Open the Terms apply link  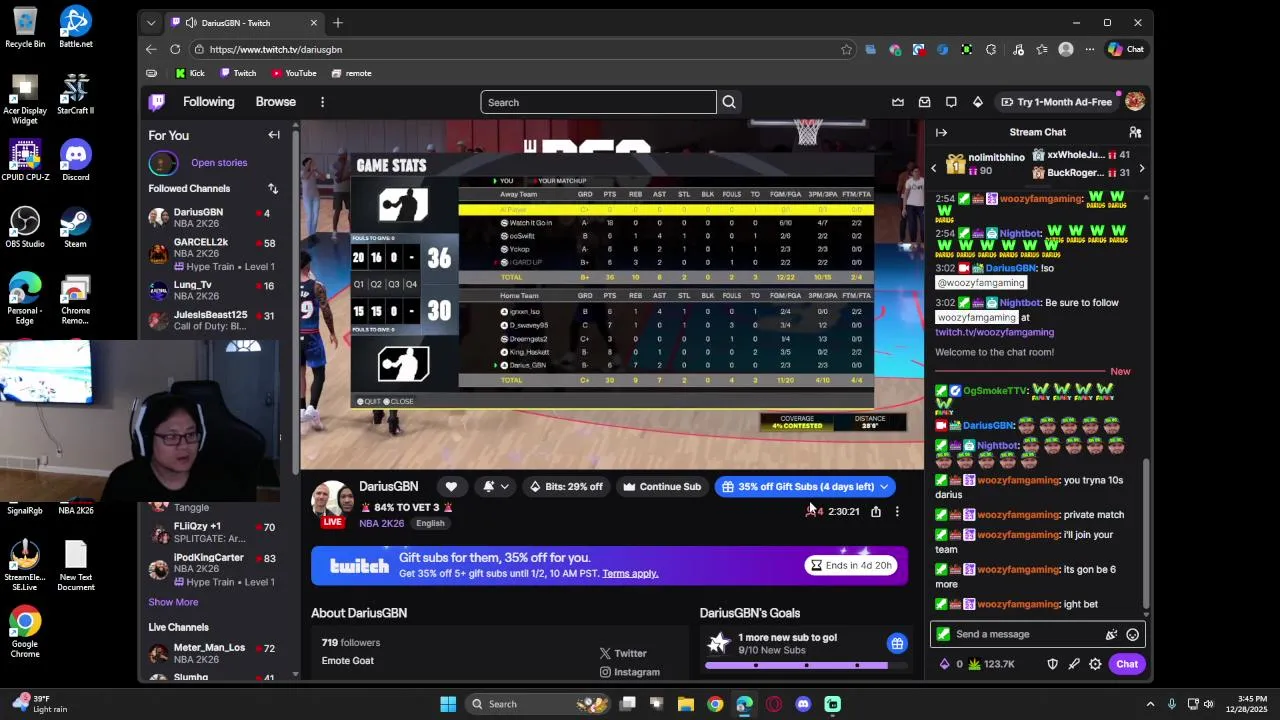point(630,574)
